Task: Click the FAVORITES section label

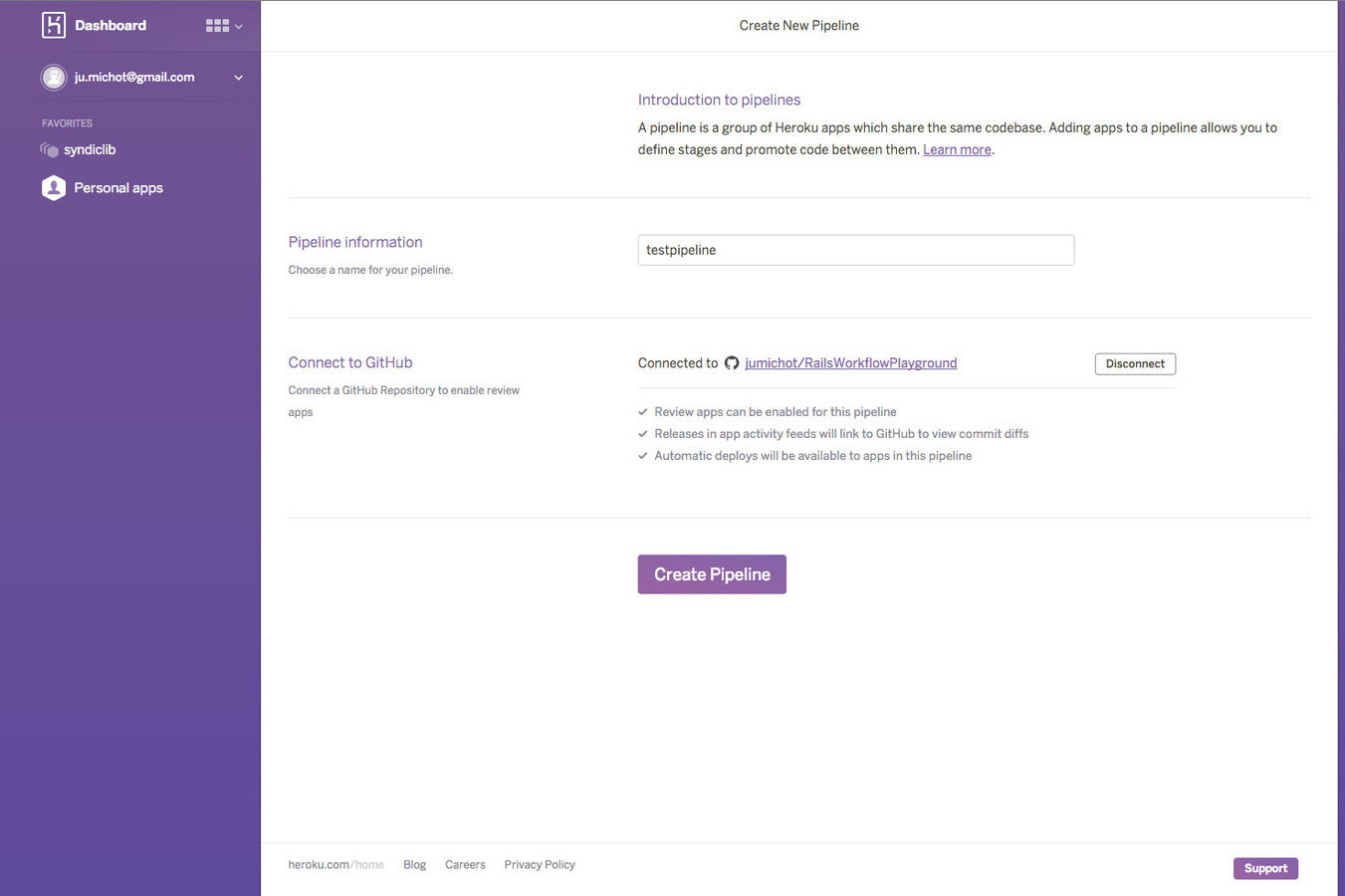Action: pos(67,123)
